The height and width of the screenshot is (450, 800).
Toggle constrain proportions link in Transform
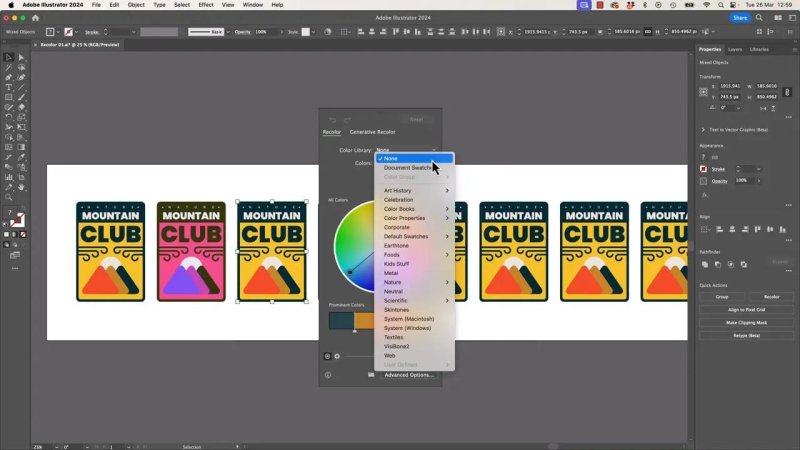click(x=787, y=92)
